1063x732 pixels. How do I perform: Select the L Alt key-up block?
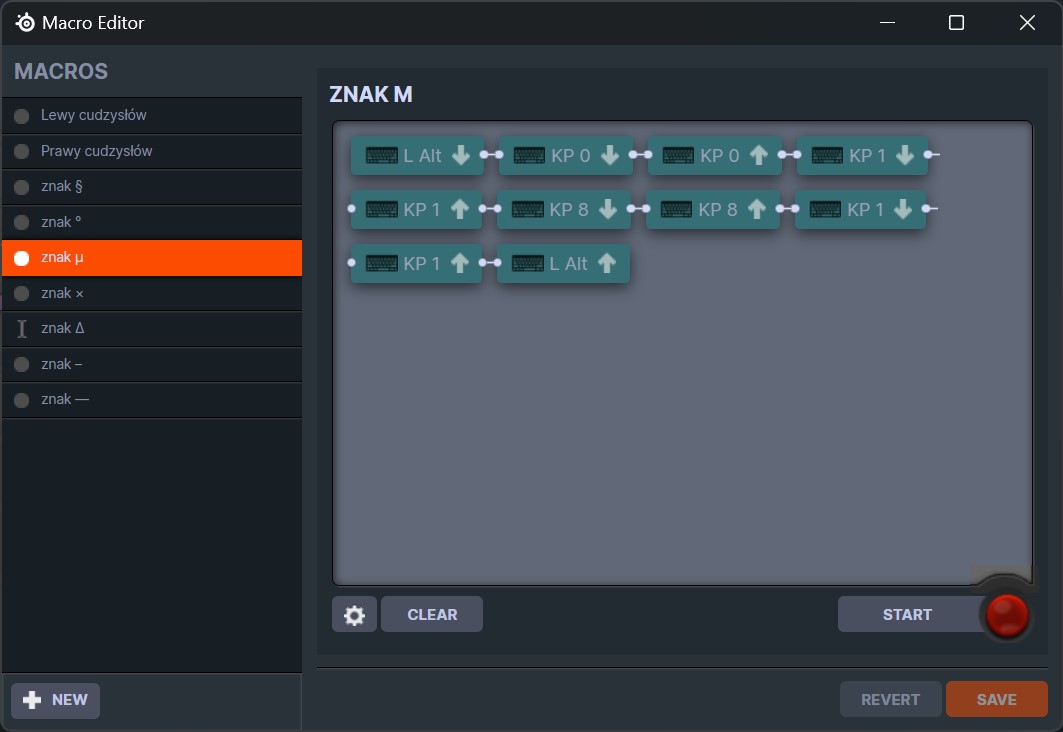point(563,264)
